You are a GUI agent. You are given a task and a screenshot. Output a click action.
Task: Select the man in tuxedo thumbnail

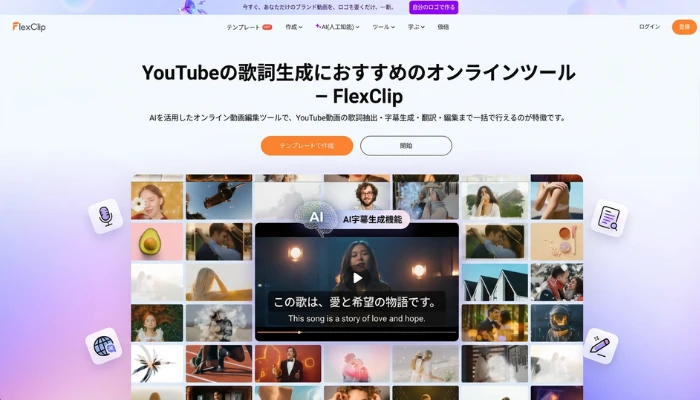tap(288, 363)
